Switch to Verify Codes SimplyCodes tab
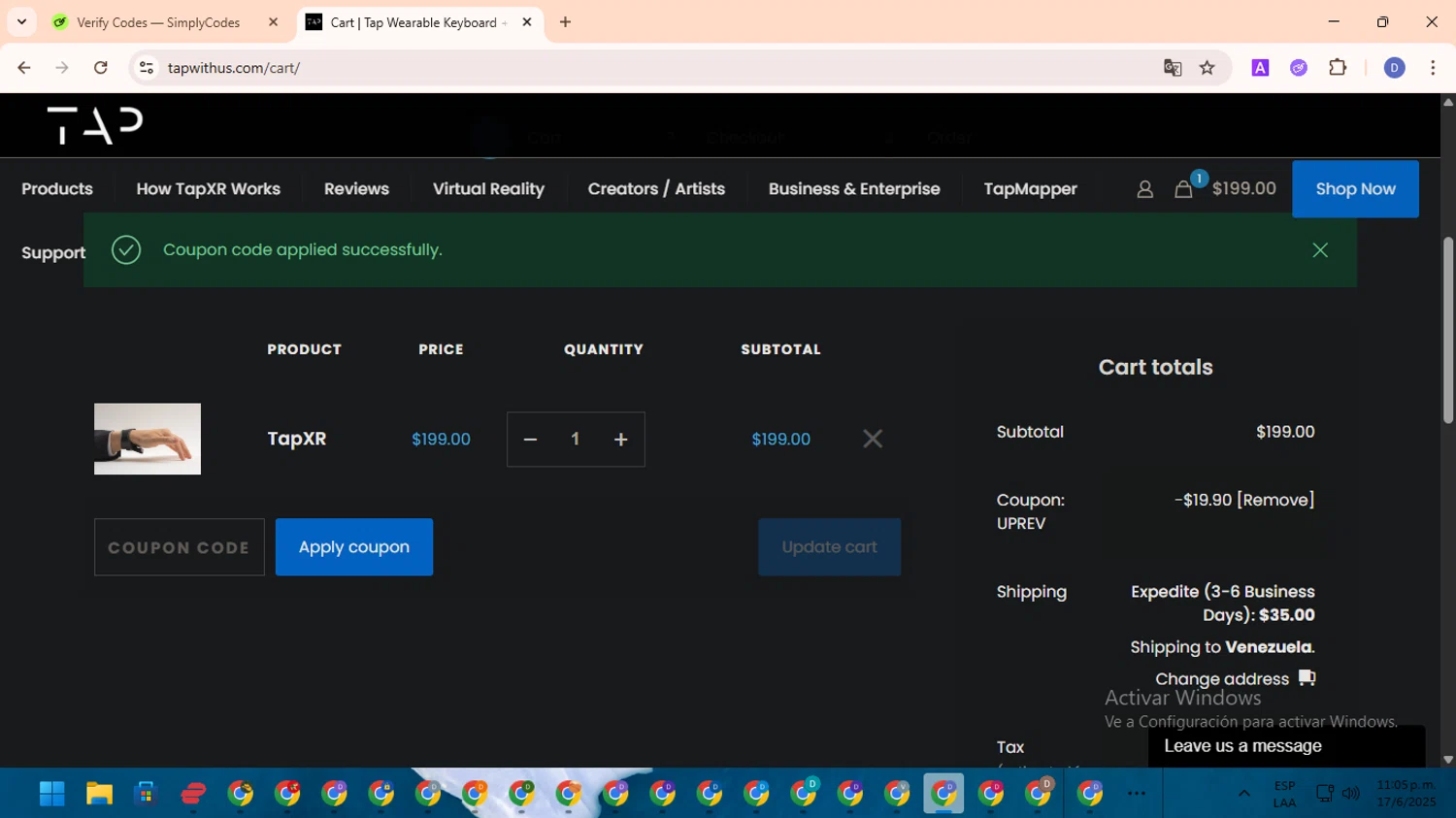The width and height of the screenshot is (1456, 818). 158,22
